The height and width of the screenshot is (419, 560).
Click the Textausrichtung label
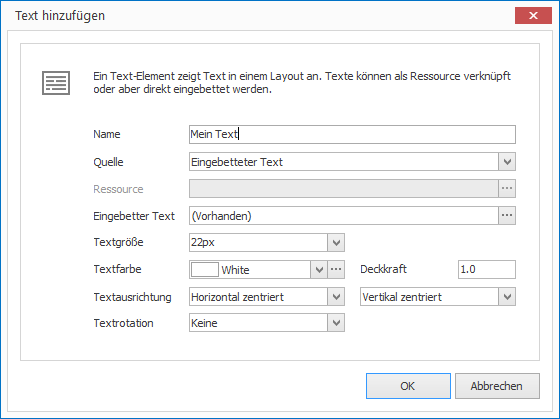pyautogui.click(x=132, y=297)
